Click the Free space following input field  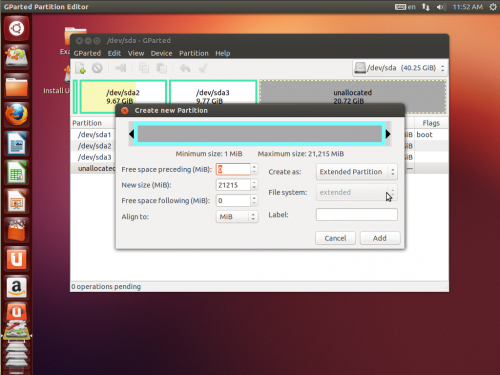[233, 200]
